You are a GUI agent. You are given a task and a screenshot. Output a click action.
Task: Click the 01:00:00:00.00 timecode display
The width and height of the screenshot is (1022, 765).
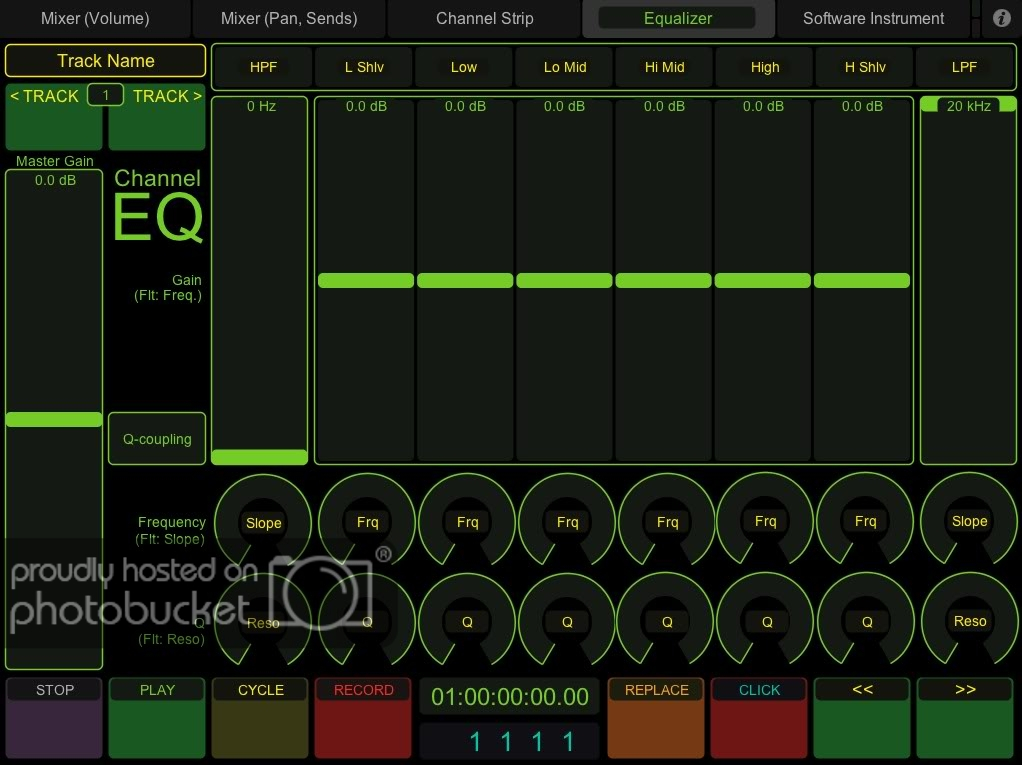click(510, 696)
